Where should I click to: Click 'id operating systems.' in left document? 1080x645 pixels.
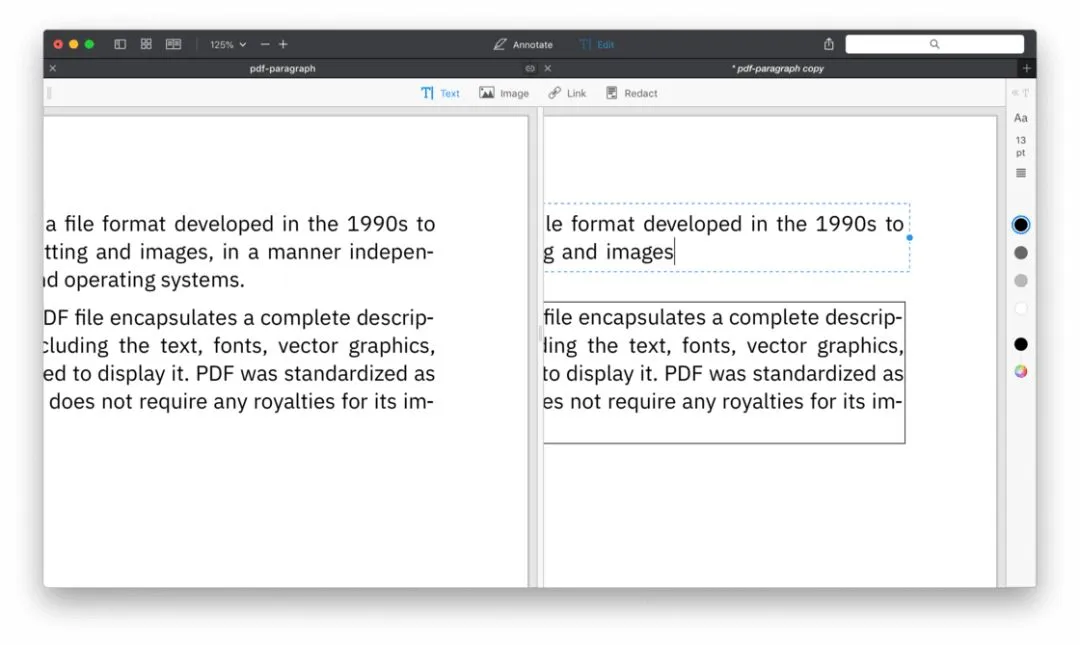click(x=144, y=280)
